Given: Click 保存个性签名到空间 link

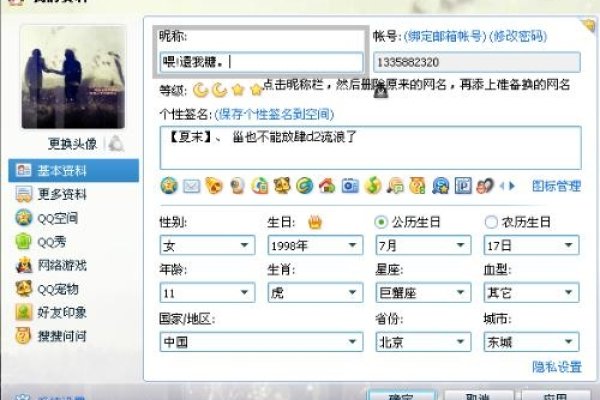Looking at the screenshot, I should tap(274, 114).
